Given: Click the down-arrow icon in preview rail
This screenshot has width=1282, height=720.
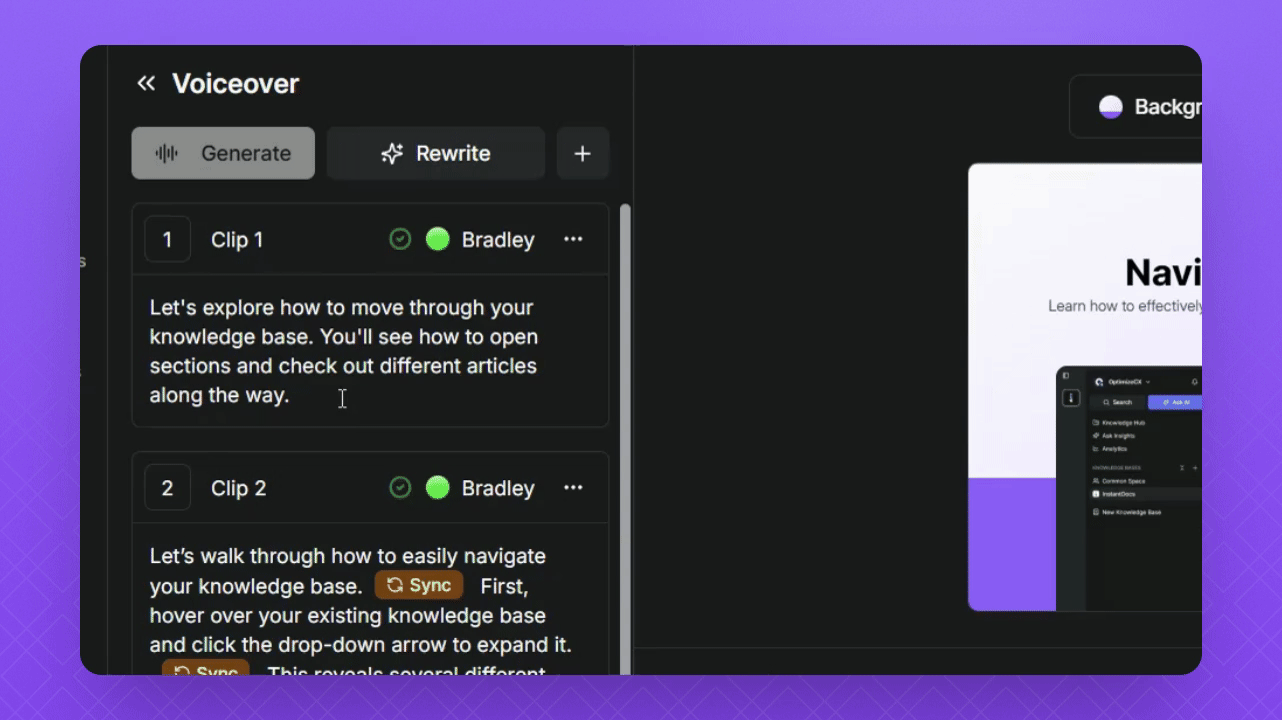Looking at the screenshot, I should 1071,398.
